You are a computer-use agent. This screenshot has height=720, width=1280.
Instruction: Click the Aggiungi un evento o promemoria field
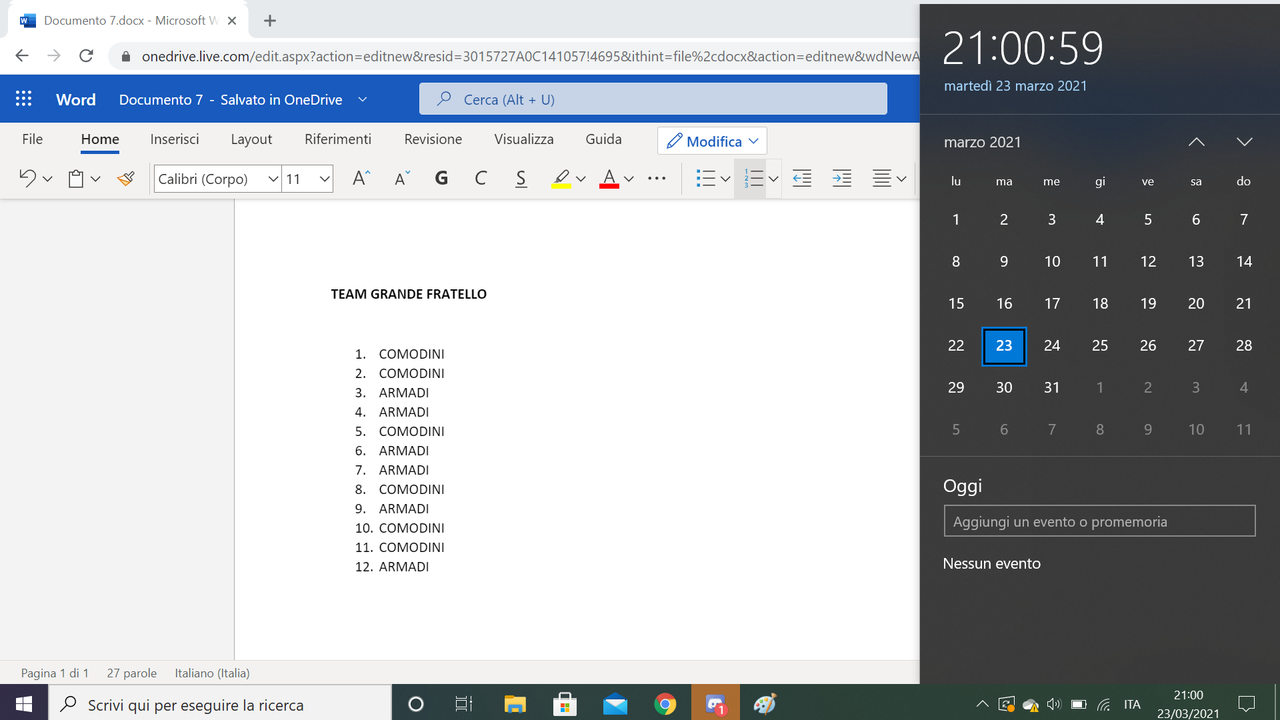(x=1099, y=521)
